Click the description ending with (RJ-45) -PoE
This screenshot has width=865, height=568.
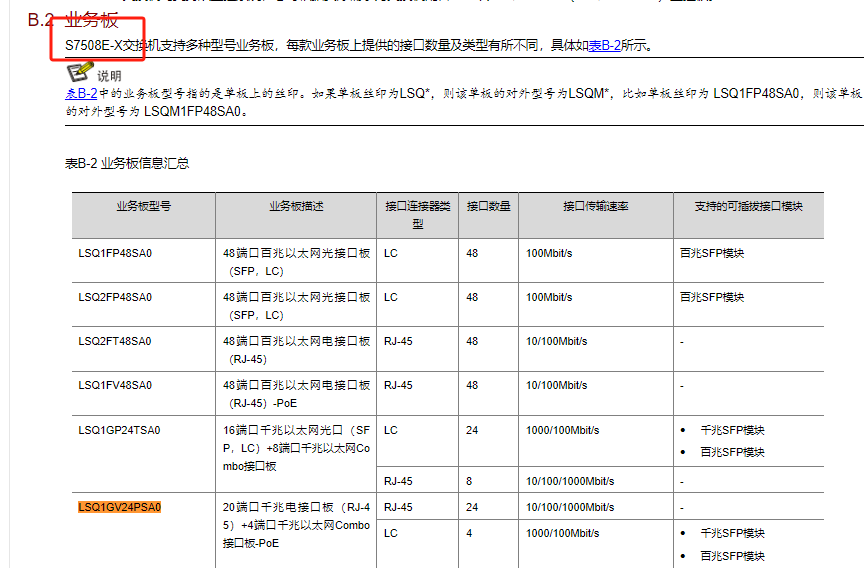(296, 394)
